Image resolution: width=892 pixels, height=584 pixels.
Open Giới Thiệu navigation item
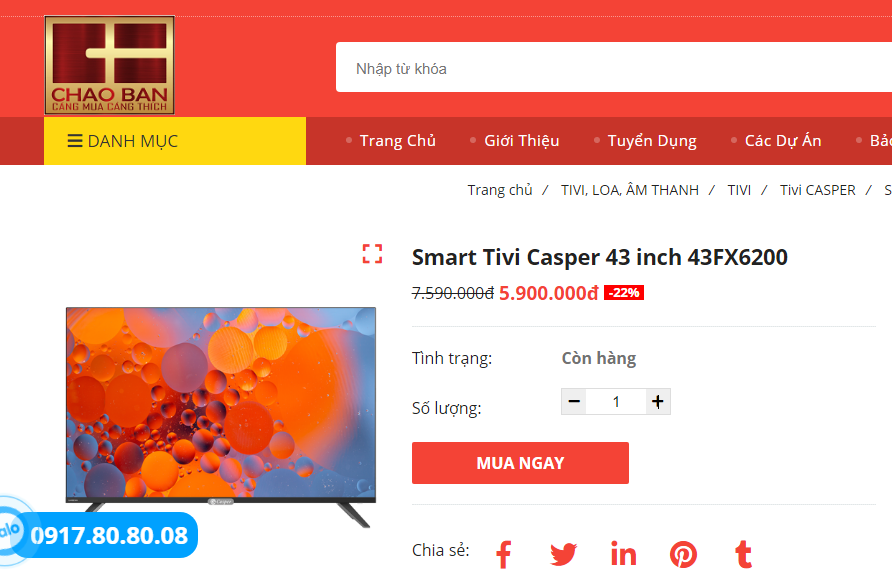pyautogui.click(x=522, y=140)
